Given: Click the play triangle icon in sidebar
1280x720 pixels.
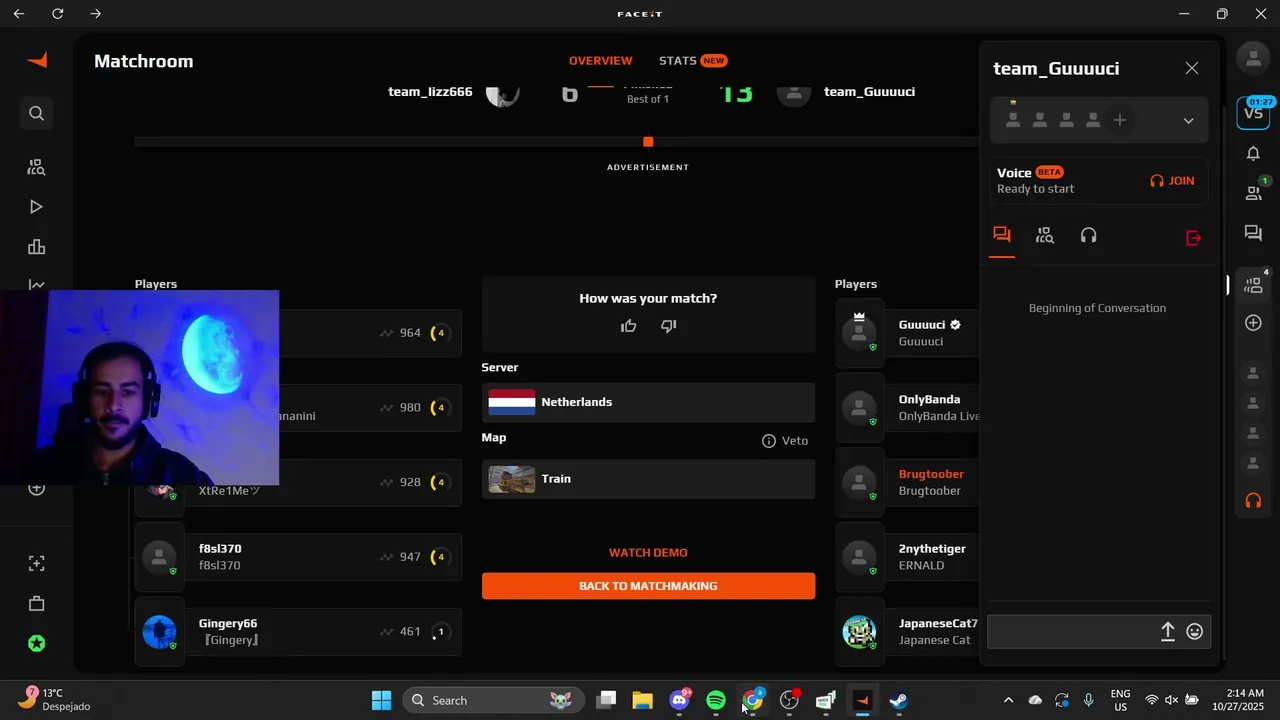Looking at the screenshot, I should point(36,207).
